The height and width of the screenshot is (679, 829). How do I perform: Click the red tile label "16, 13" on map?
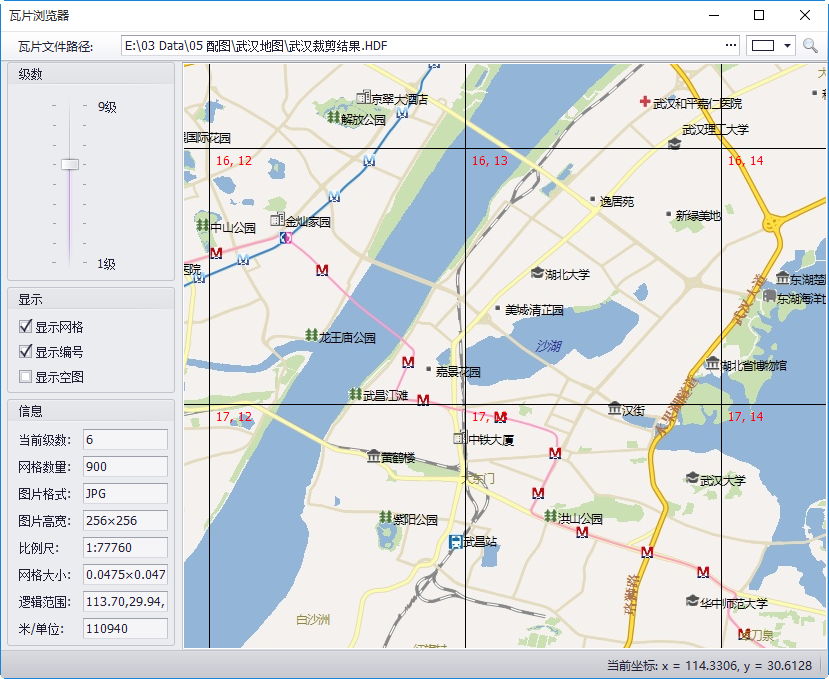click(x=489, y=161)
